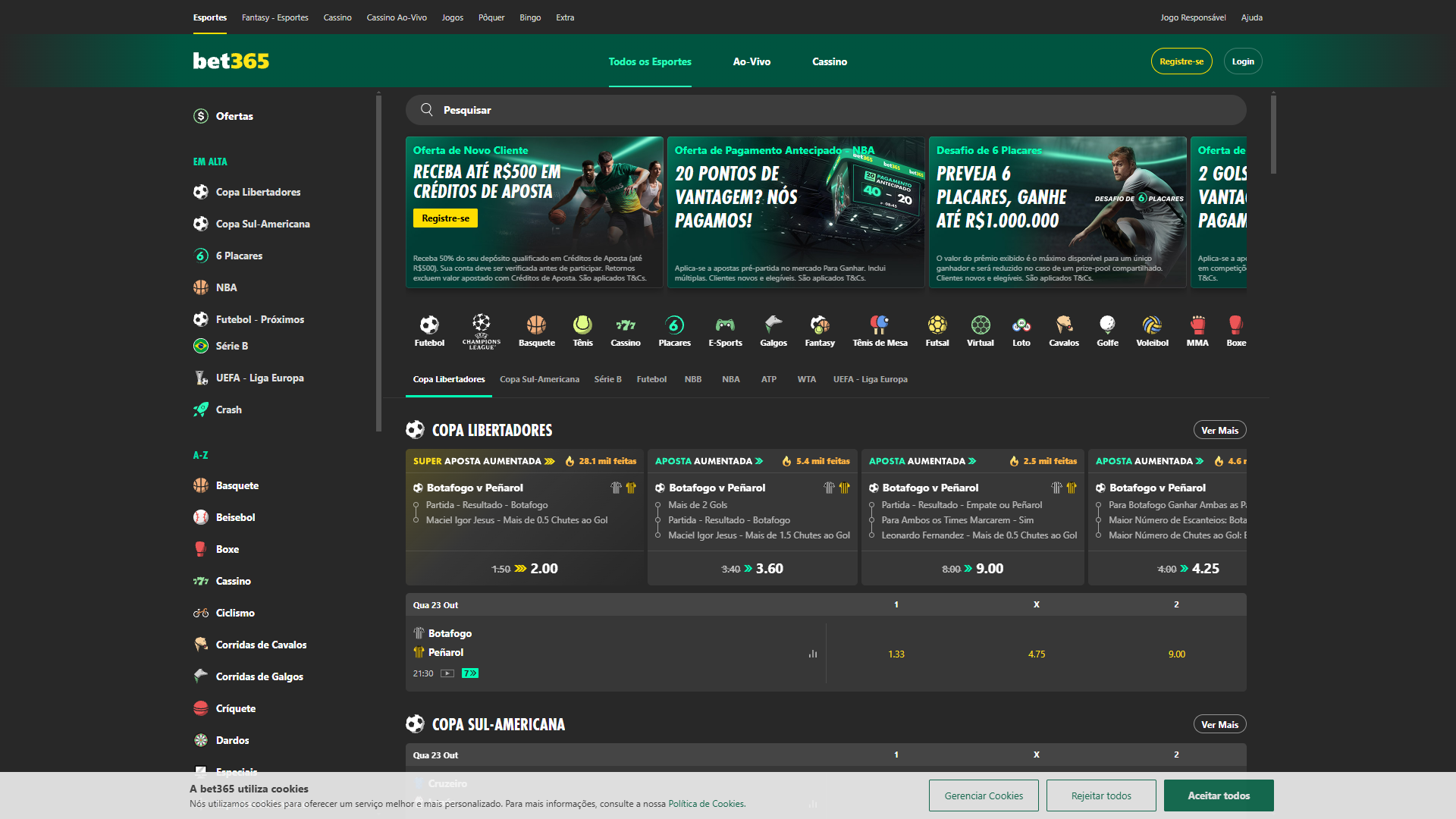The width and height of the screenshot is (1456, 819).
Task: Select the Tênis ball icon
Action: 582,331
